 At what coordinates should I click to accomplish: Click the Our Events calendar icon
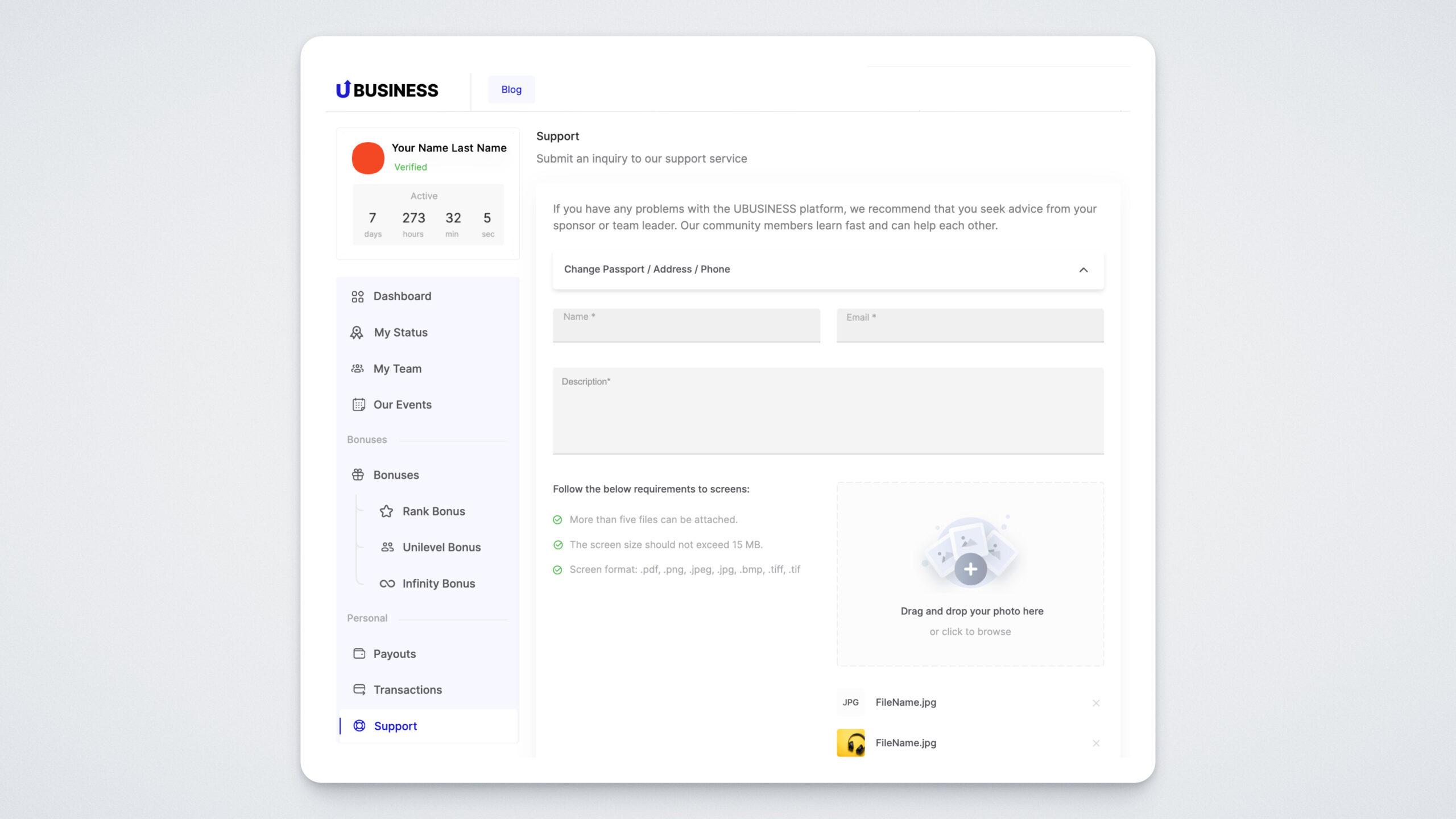(358, 404)
